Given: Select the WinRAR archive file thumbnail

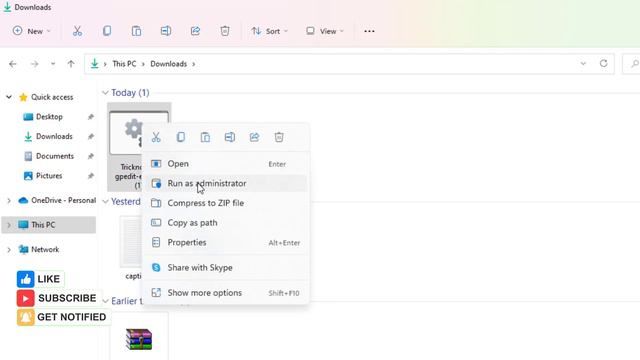Looking at the screenshot, I should [x=139, y=339].
